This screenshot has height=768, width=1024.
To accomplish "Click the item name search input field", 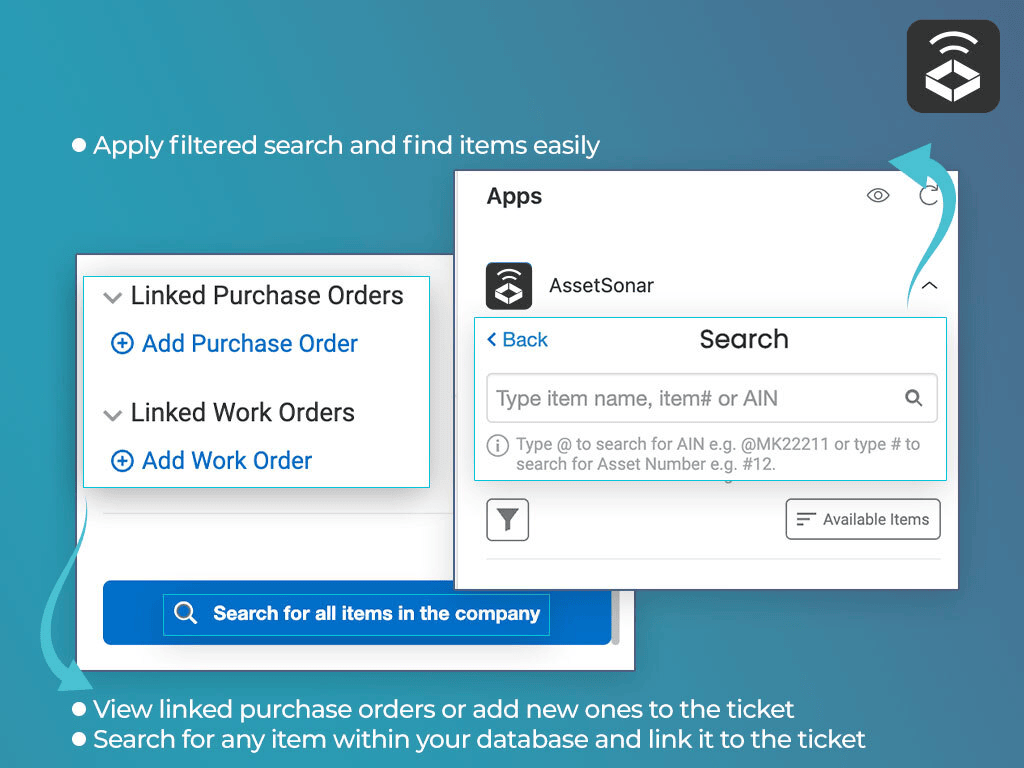I will pyautogui.click(x=690, y=398).
